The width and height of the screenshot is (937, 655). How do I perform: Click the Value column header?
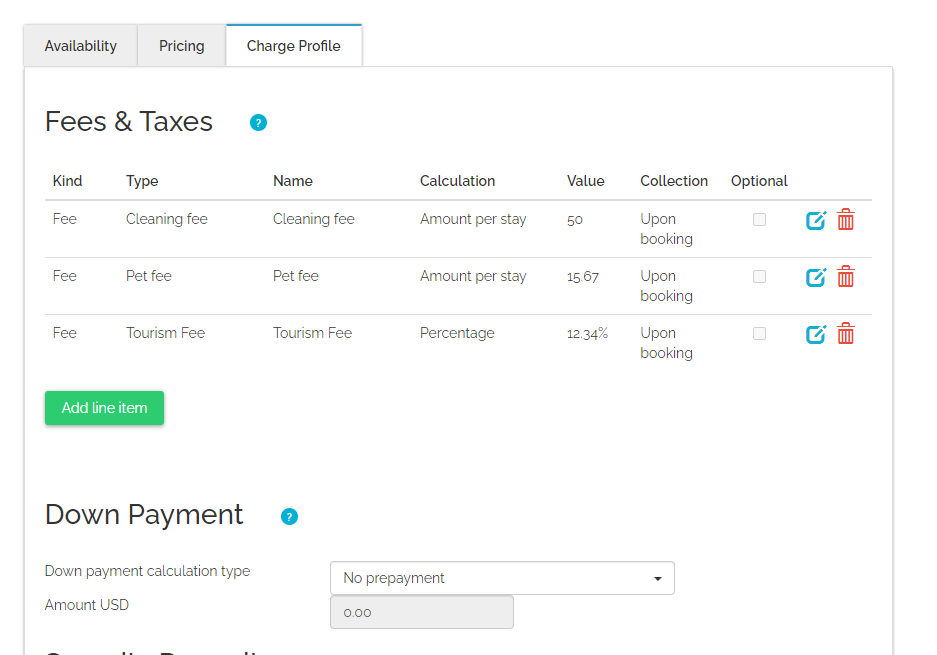[585, 181]
